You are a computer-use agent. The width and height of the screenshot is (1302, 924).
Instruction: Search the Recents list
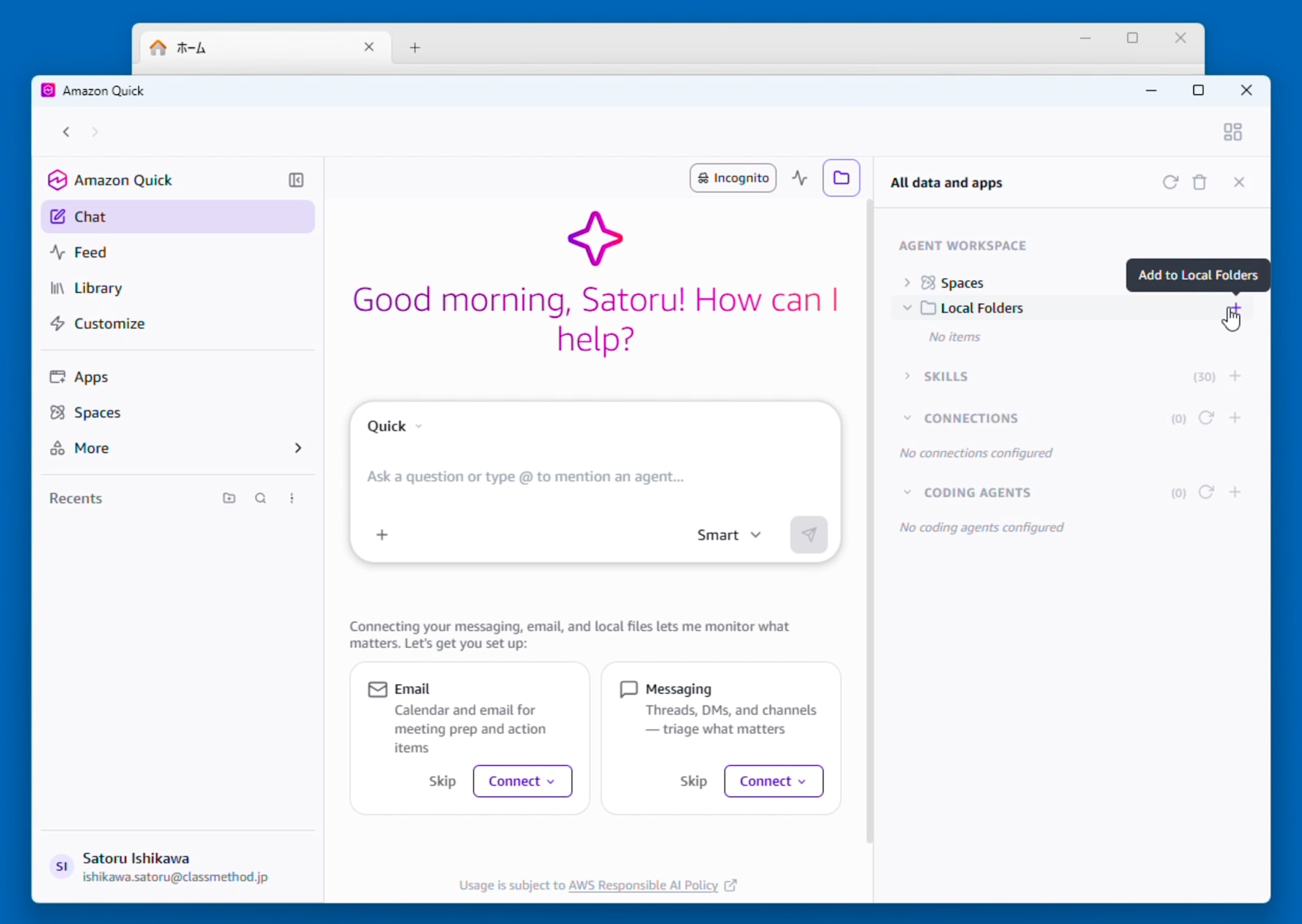click(260, 498)
